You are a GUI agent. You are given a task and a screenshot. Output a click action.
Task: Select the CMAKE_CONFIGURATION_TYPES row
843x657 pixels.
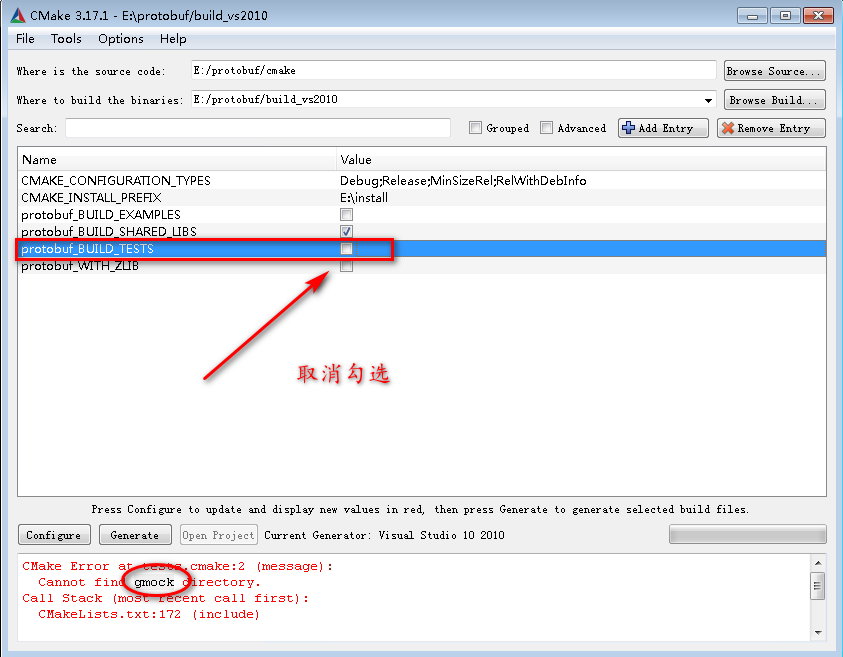pyautogui.click(x=422, y=180)
